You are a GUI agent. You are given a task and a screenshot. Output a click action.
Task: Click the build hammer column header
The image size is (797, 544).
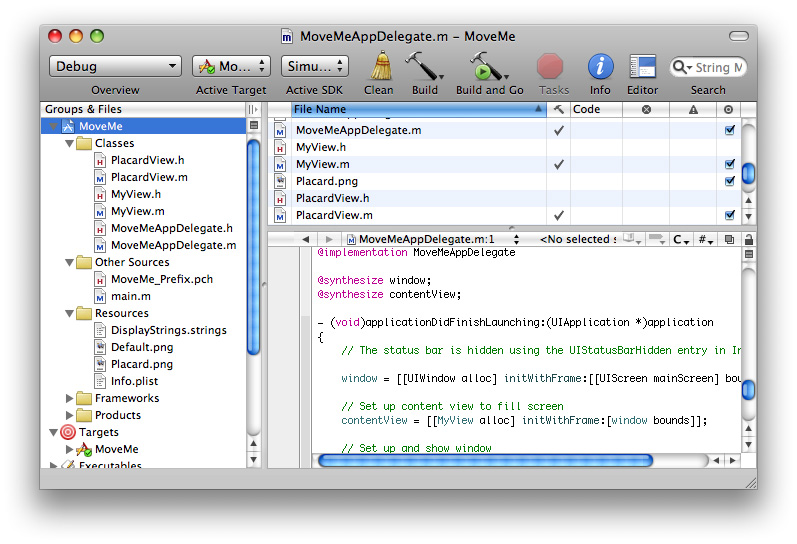[x=559, y=109]
